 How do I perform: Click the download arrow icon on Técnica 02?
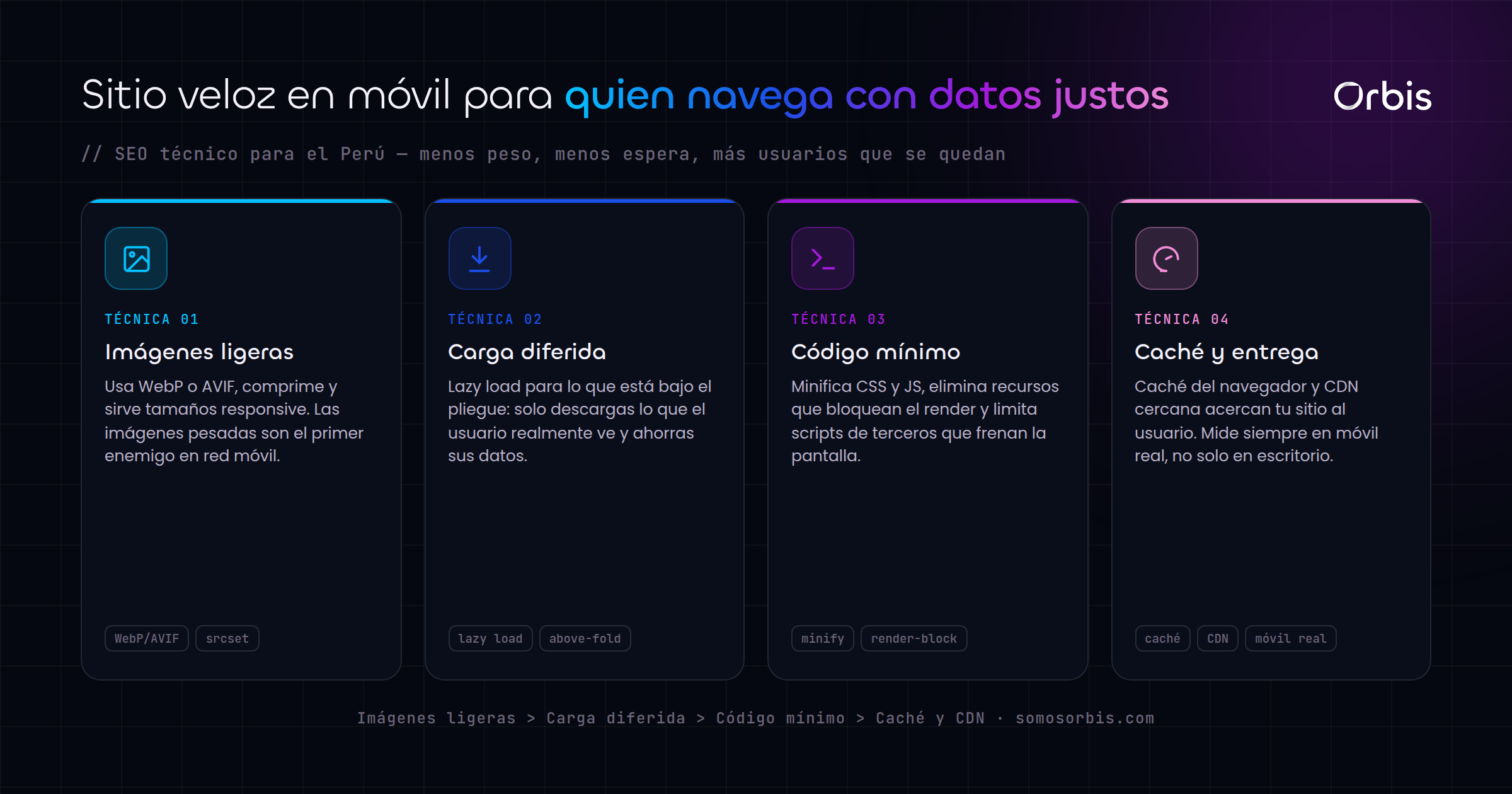[479, 258]
